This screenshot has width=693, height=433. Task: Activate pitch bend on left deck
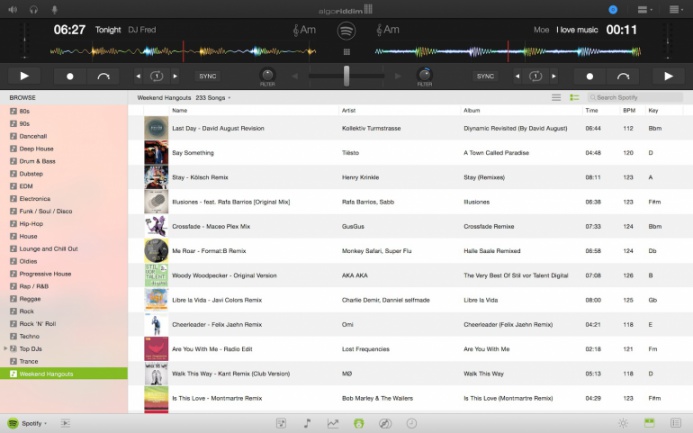(103, 76)
